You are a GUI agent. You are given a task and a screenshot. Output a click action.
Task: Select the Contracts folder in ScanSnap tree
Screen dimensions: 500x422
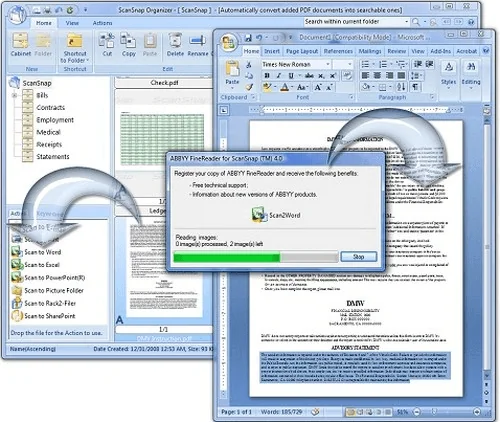pos(50,107)
